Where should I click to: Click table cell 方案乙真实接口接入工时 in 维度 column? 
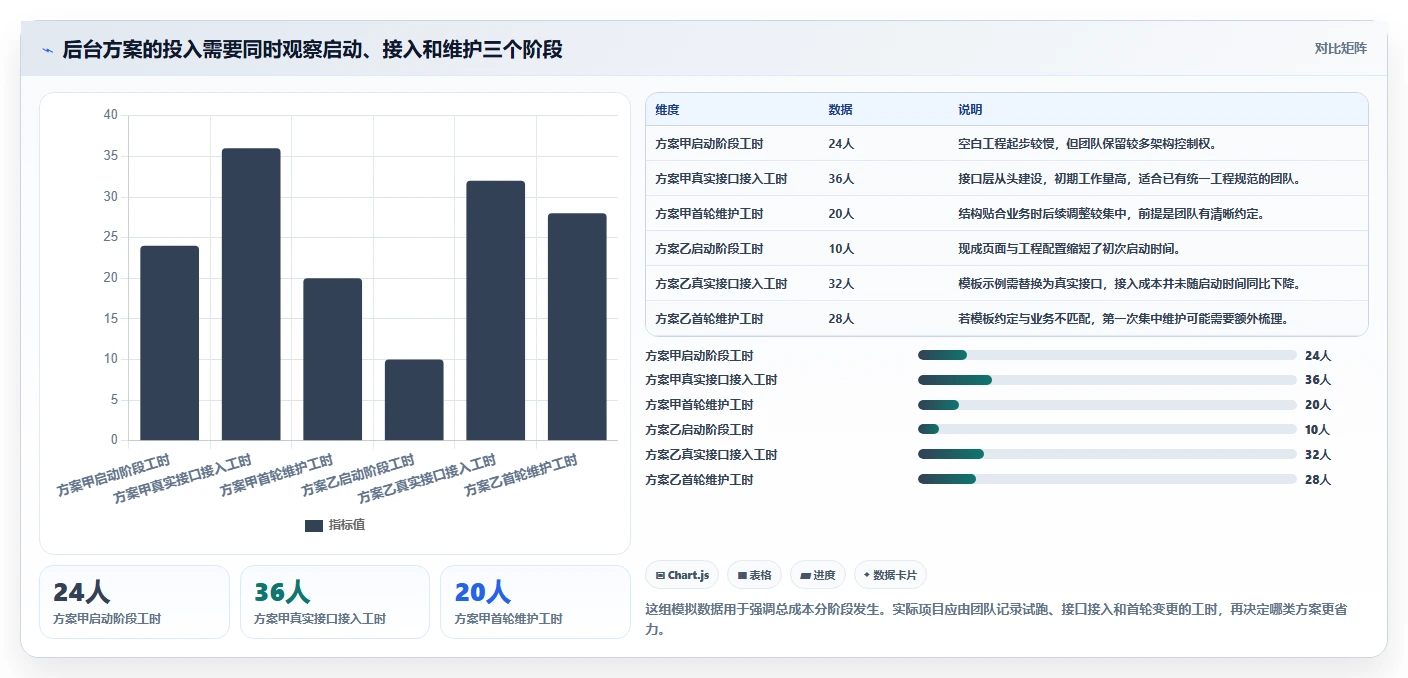pos(721,284)
